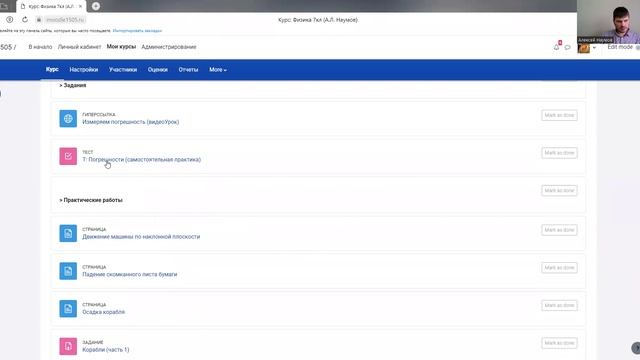The height and width of the screenshot is (360, 640).
Task: Open the Осадка корабля page
Action: [104, 312]
